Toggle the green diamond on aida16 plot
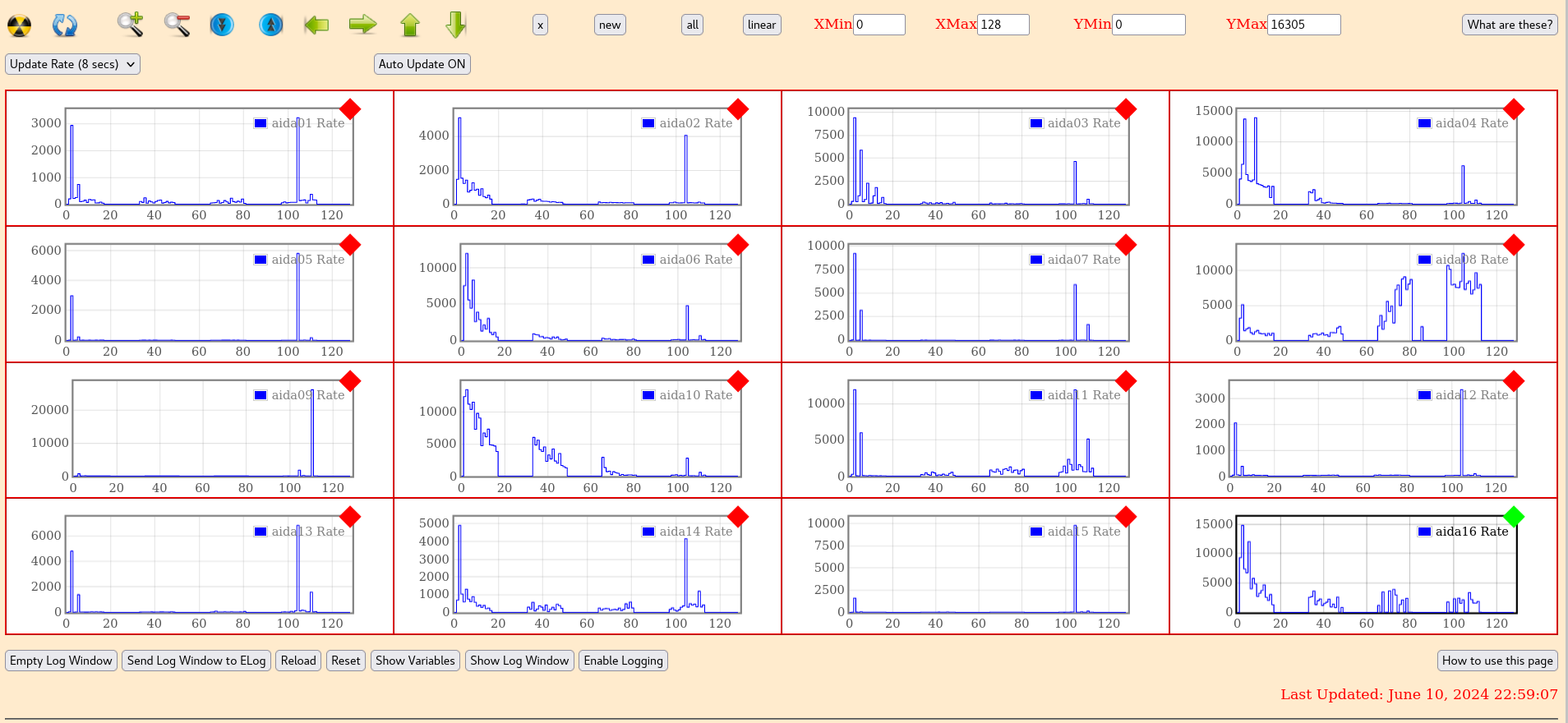The height and width of the screenshot is (723, 1568). [x=1513, y=517]
